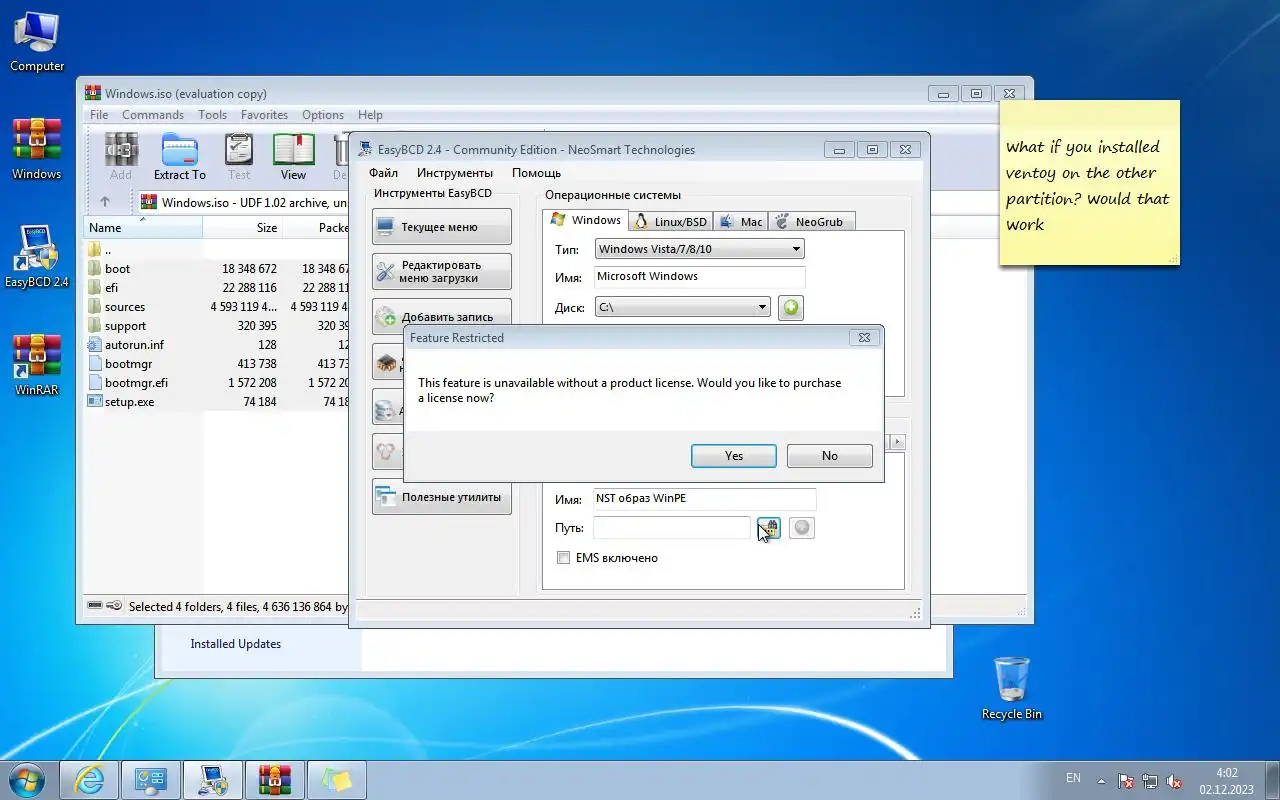Open Favorites menu in WinRAR
The image size is (1280, 800).
pos(264,115)
